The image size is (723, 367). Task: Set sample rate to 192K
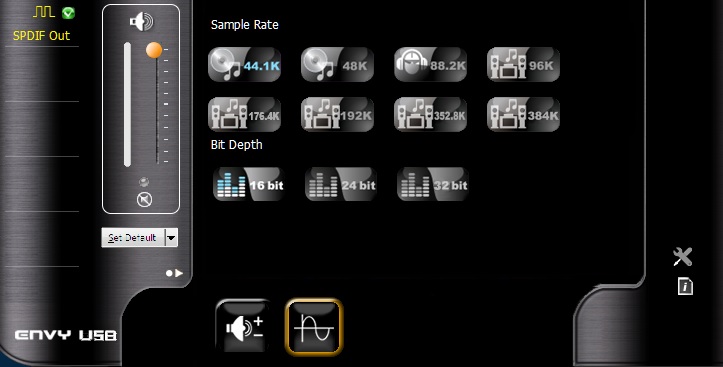click(338, 114)
